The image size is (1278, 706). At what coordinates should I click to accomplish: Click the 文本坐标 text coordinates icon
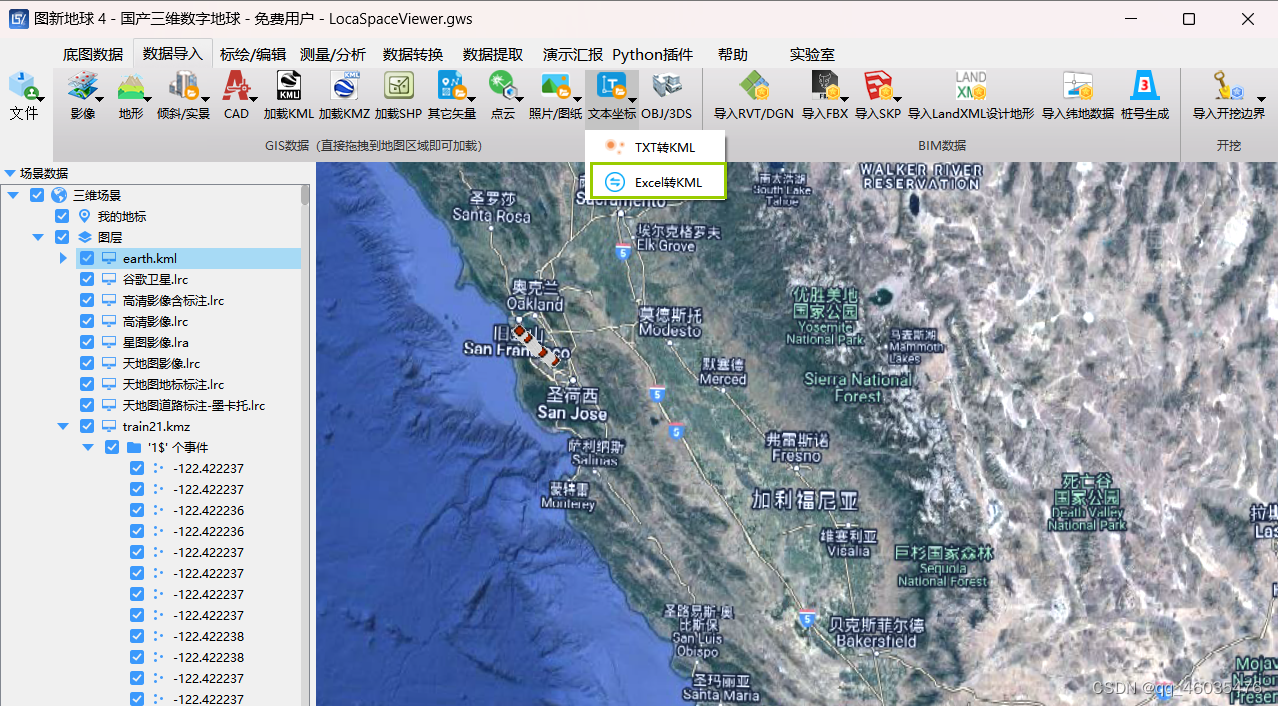(611, 87)
